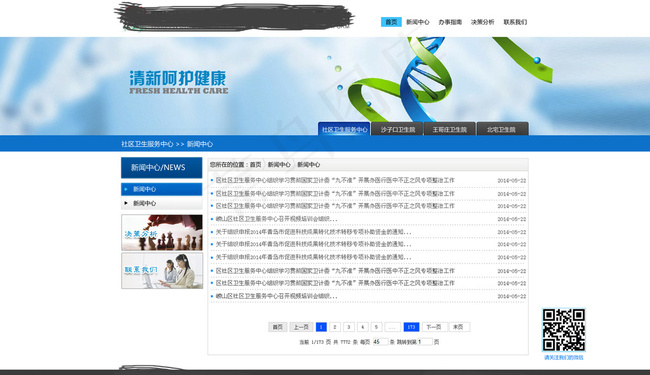Open 决策分析 in the top navigation bar
Viewport: 650px width, 375px height.
tap(482, 22)
